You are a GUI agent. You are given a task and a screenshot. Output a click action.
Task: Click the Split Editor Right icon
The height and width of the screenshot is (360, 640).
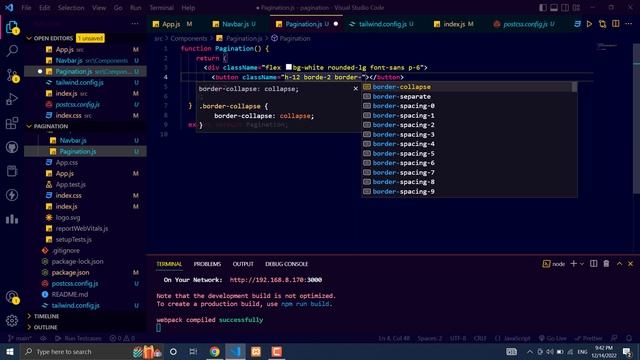(x=616, y=24)
